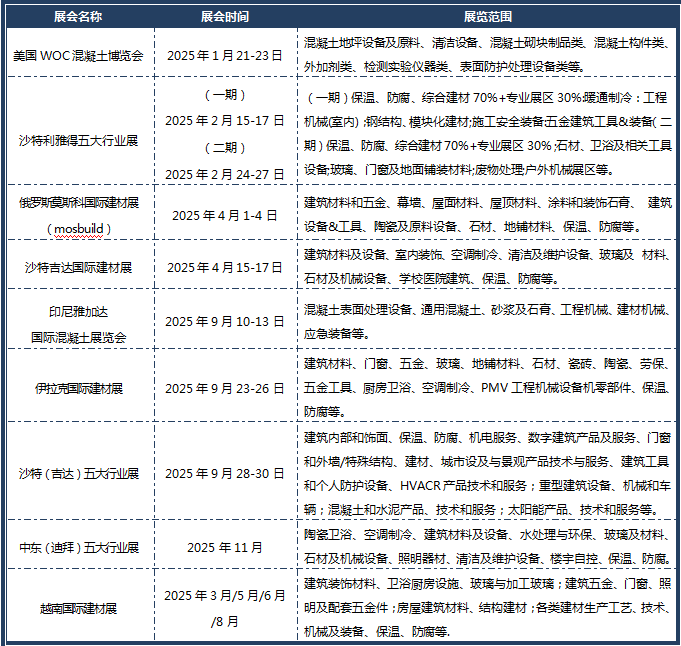Image resolution: width=681 pixels, height=646 pixels.
Task: Click the date 2025年2月24-27日
Action: coord(225,174)
